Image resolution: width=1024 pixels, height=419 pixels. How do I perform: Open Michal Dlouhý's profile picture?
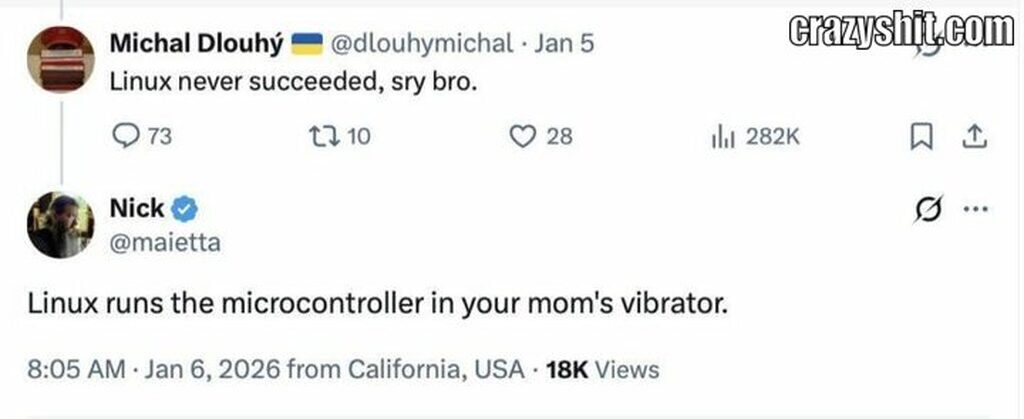point(60,59)
